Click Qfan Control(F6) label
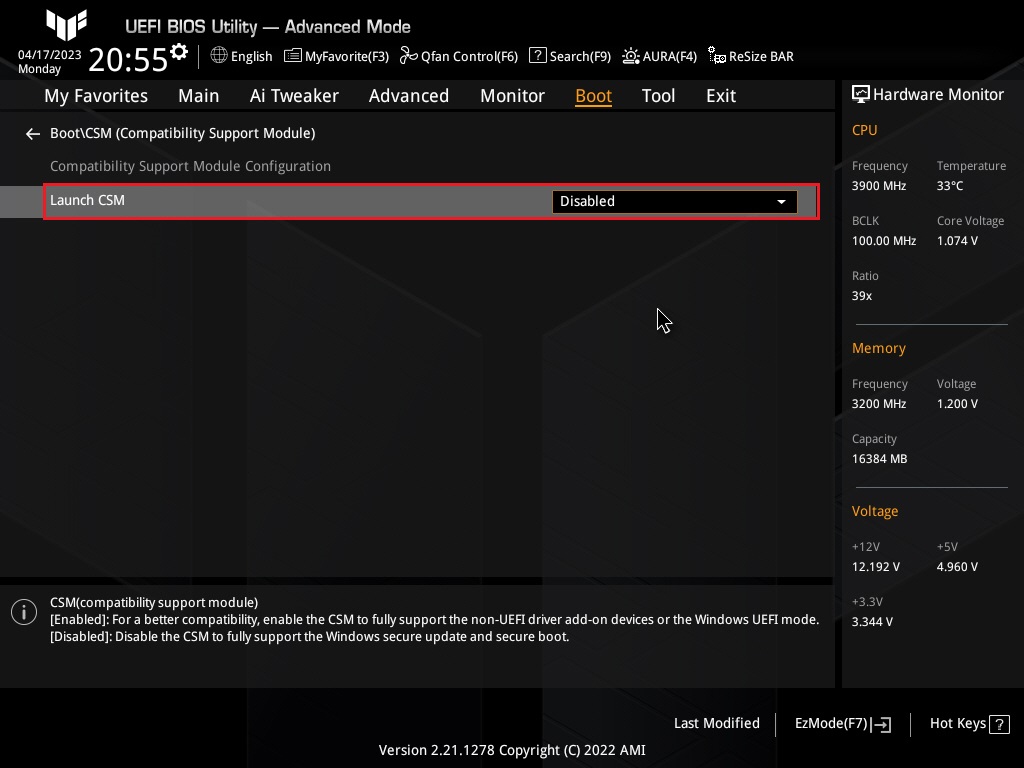Screen dimensions: 1024x768 click(469, 57)
